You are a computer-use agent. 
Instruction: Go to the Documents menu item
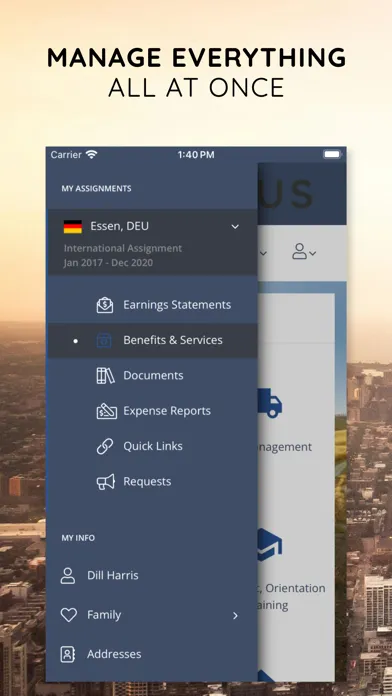(x=152, y=376)
